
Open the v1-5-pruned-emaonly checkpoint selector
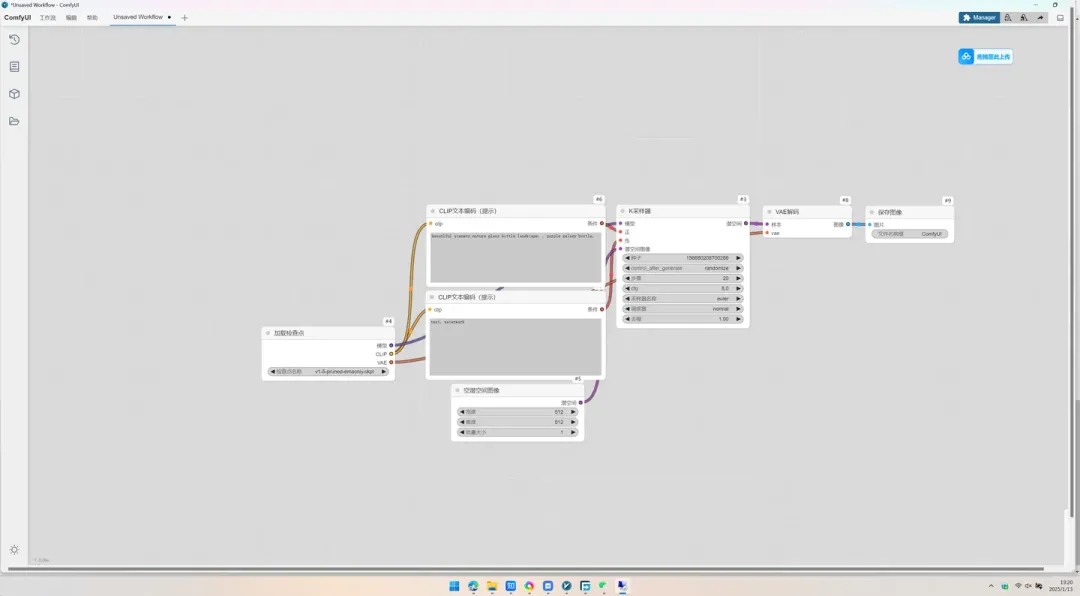[328, 371]
